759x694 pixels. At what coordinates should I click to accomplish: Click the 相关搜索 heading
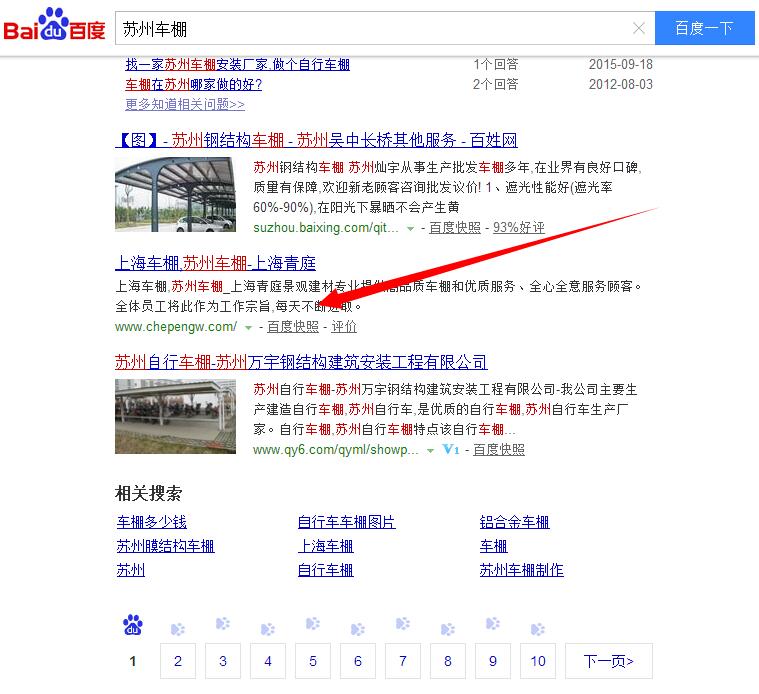coord(149,494)
